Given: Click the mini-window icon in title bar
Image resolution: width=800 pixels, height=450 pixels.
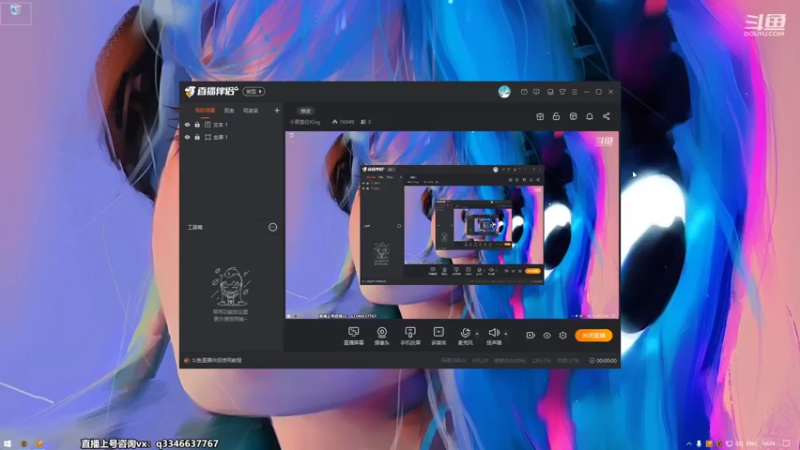Looking at the screenshot, I should (x=550, y=92).
